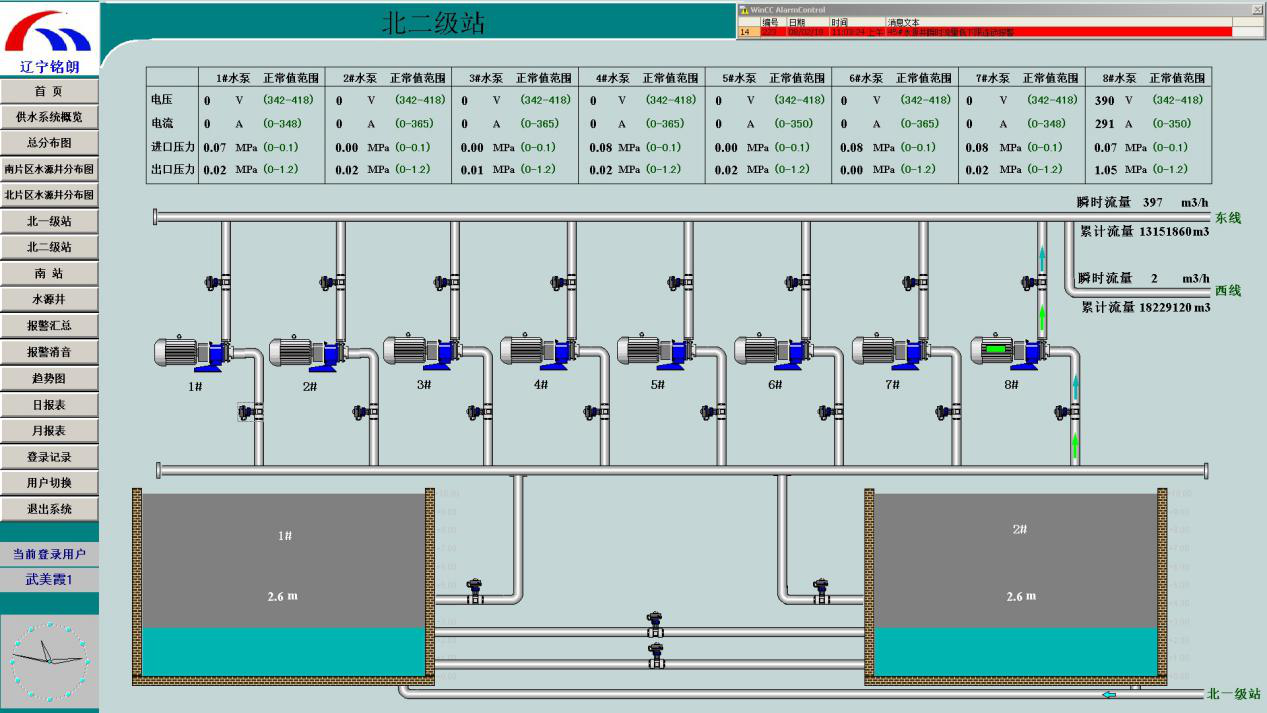Click the 2# tank water level display
This screenshot has height=713, width=1267.
pos(1020,596)
